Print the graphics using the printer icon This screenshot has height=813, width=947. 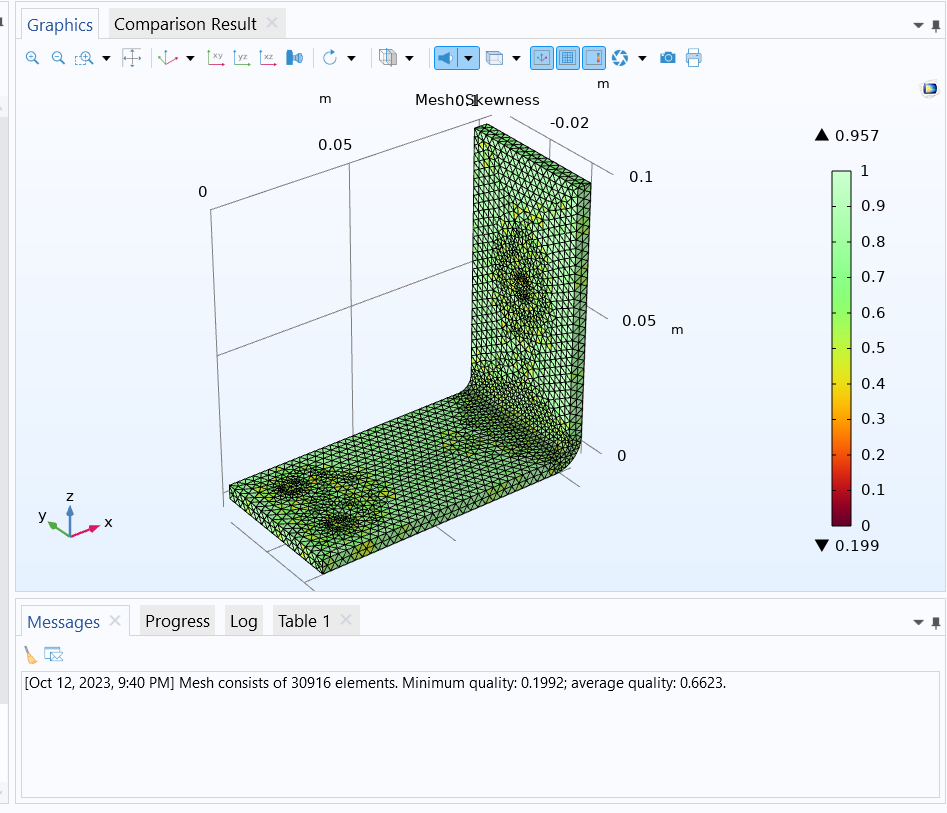click(693, 58)
